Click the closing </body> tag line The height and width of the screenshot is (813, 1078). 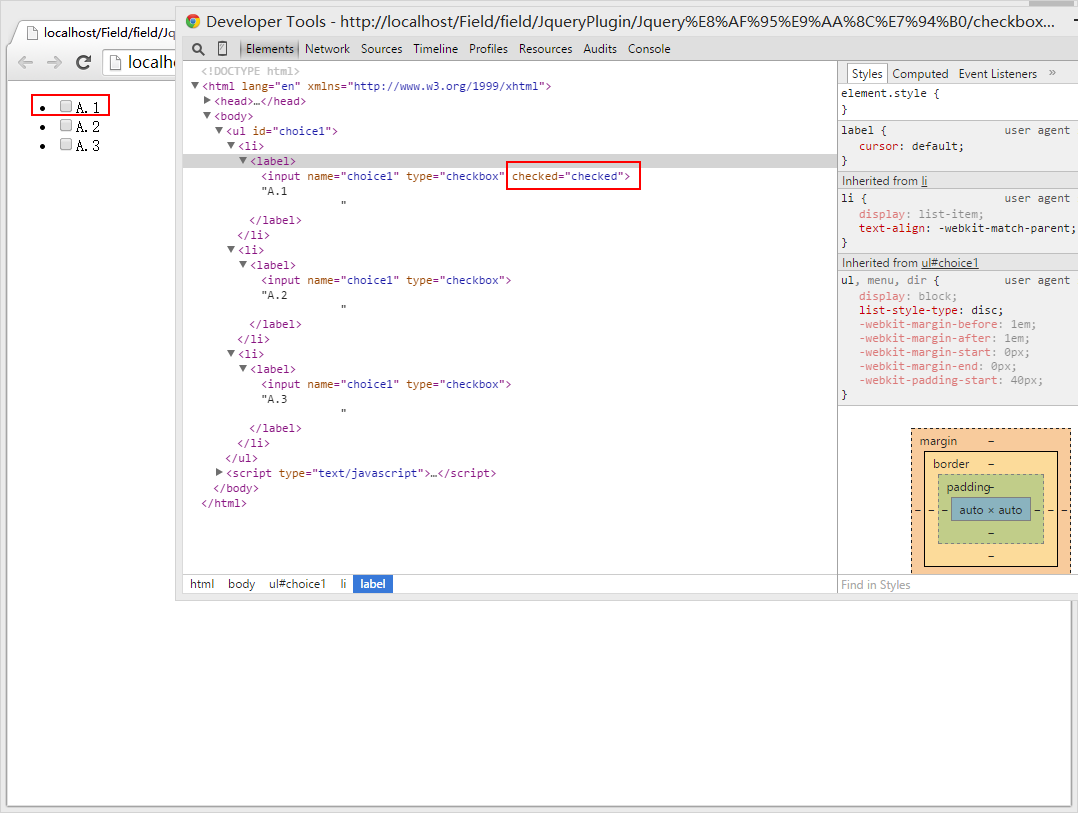tap(236, 488)
